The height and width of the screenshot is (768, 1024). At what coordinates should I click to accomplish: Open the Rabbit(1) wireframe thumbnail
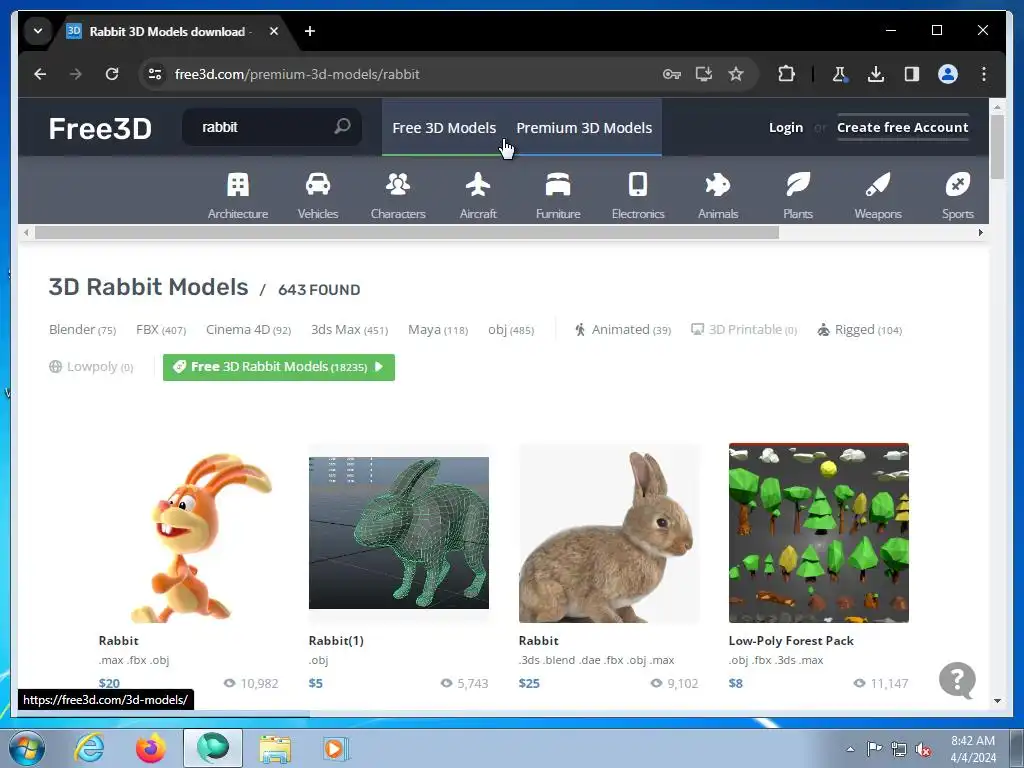398,533
